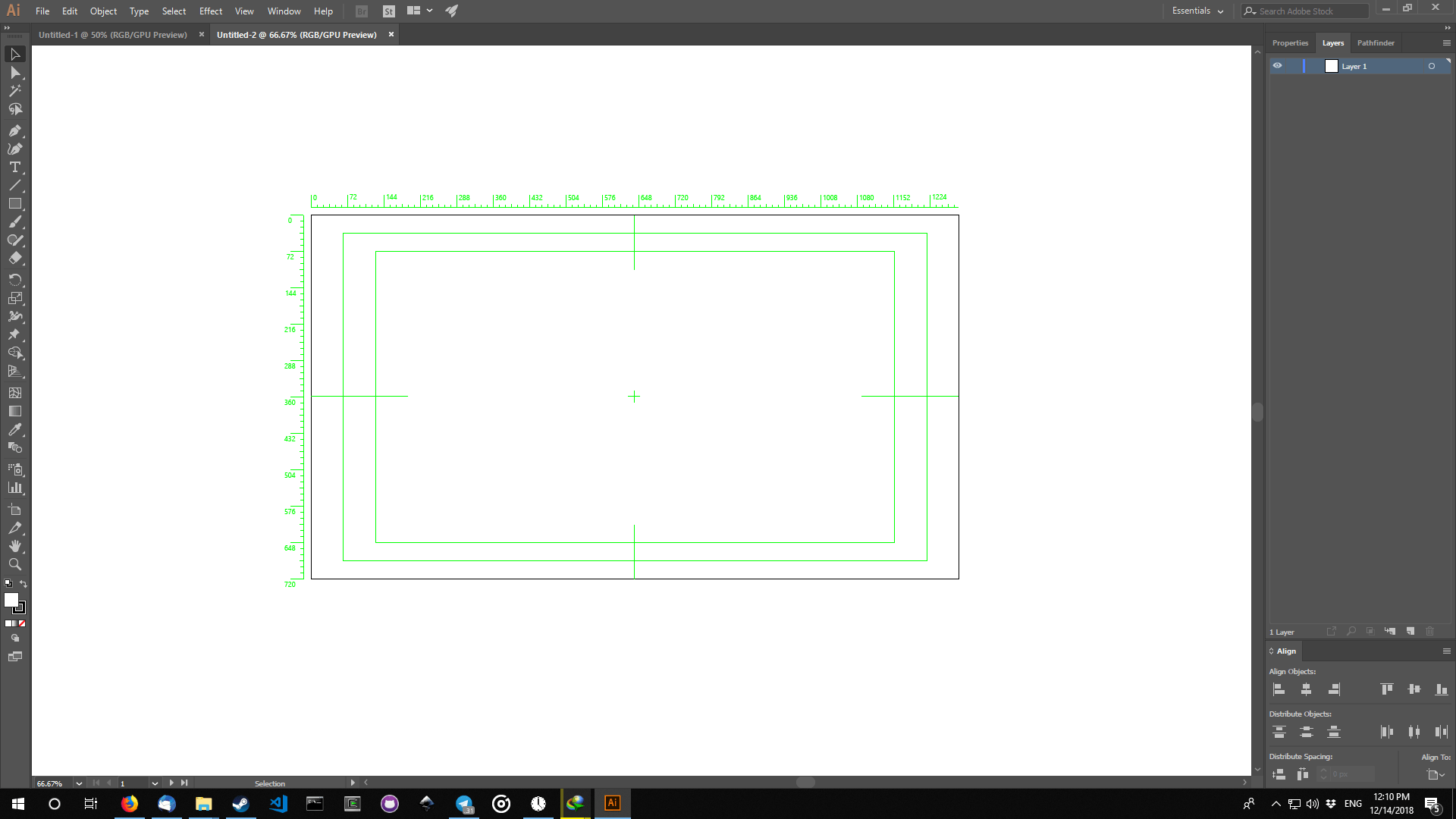This screenshot has height=819, width=1456.
Task: Launch Firefox from the taskbar
Action: 130,803
